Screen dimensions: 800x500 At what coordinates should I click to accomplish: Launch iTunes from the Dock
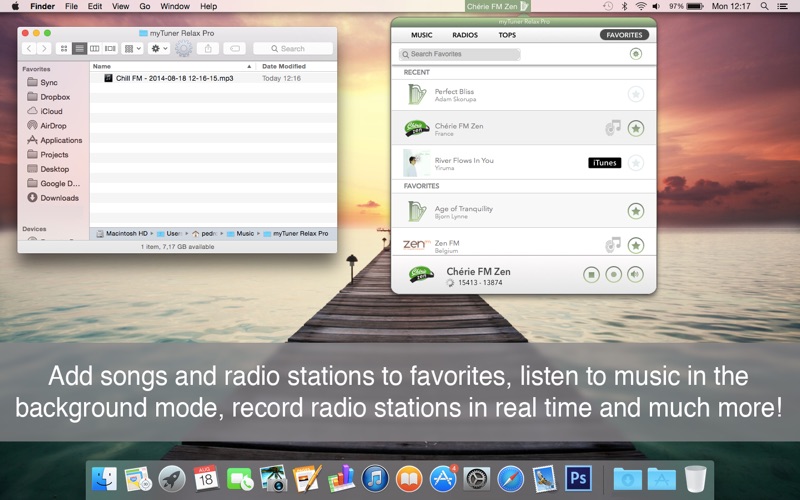coord(375,479)
